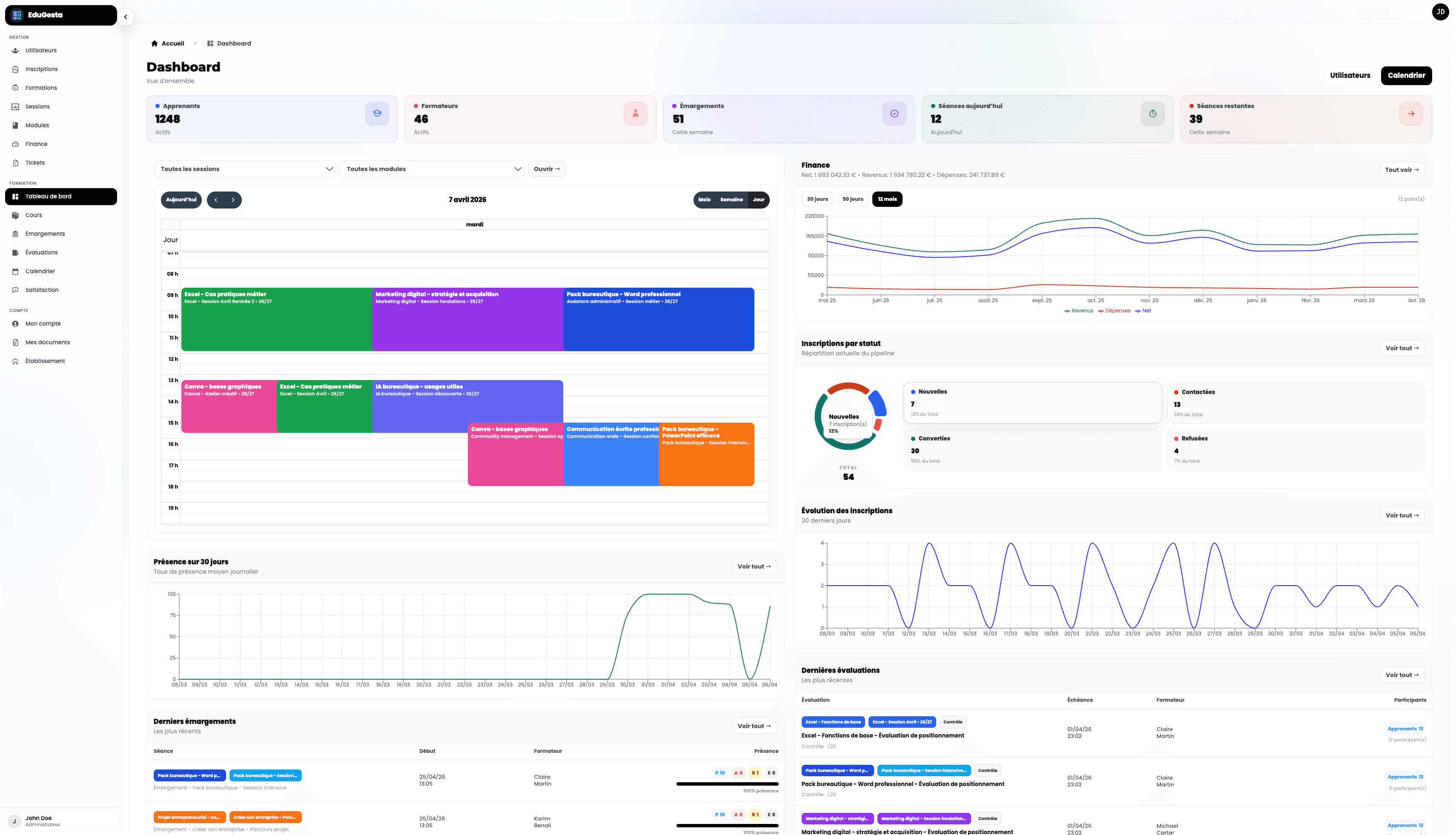1456x835 pixels.
Task: Click Tout voir in Finance panel
Action: coord(1401,170)
